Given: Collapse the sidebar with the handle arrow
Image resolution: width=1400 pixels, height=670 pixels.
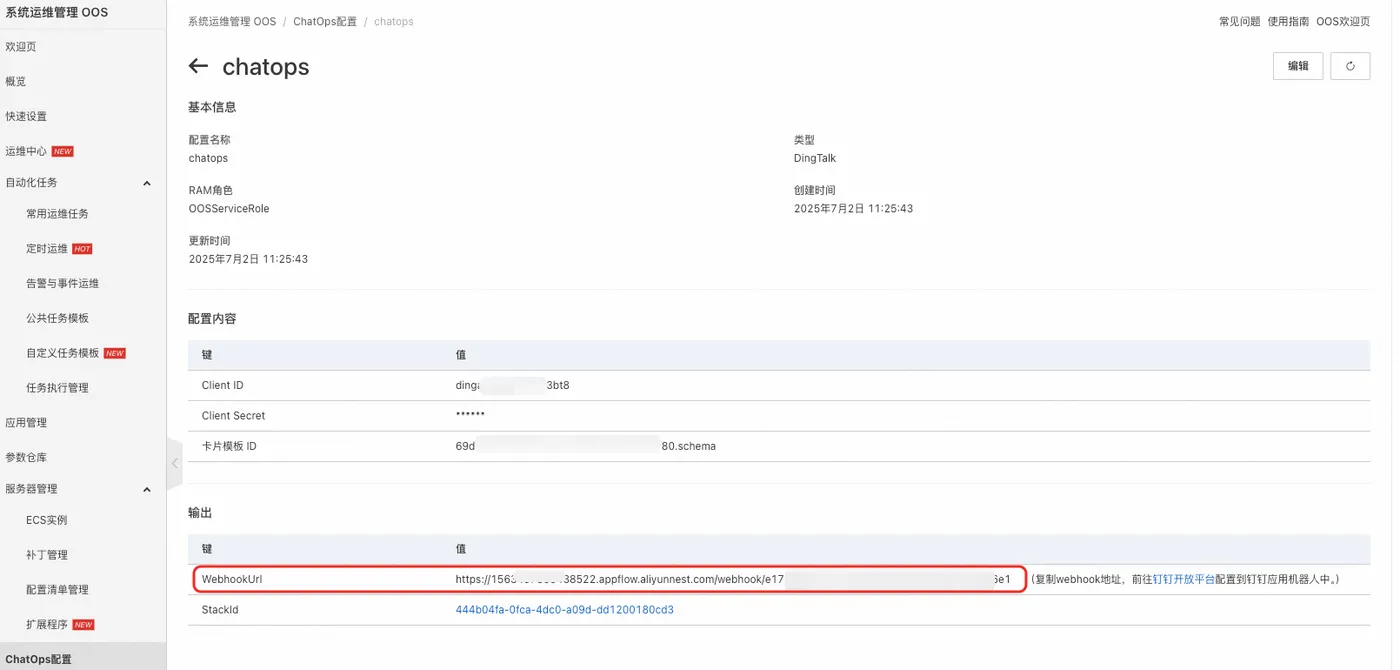Looking at the screenshot, I should (175, 463).
